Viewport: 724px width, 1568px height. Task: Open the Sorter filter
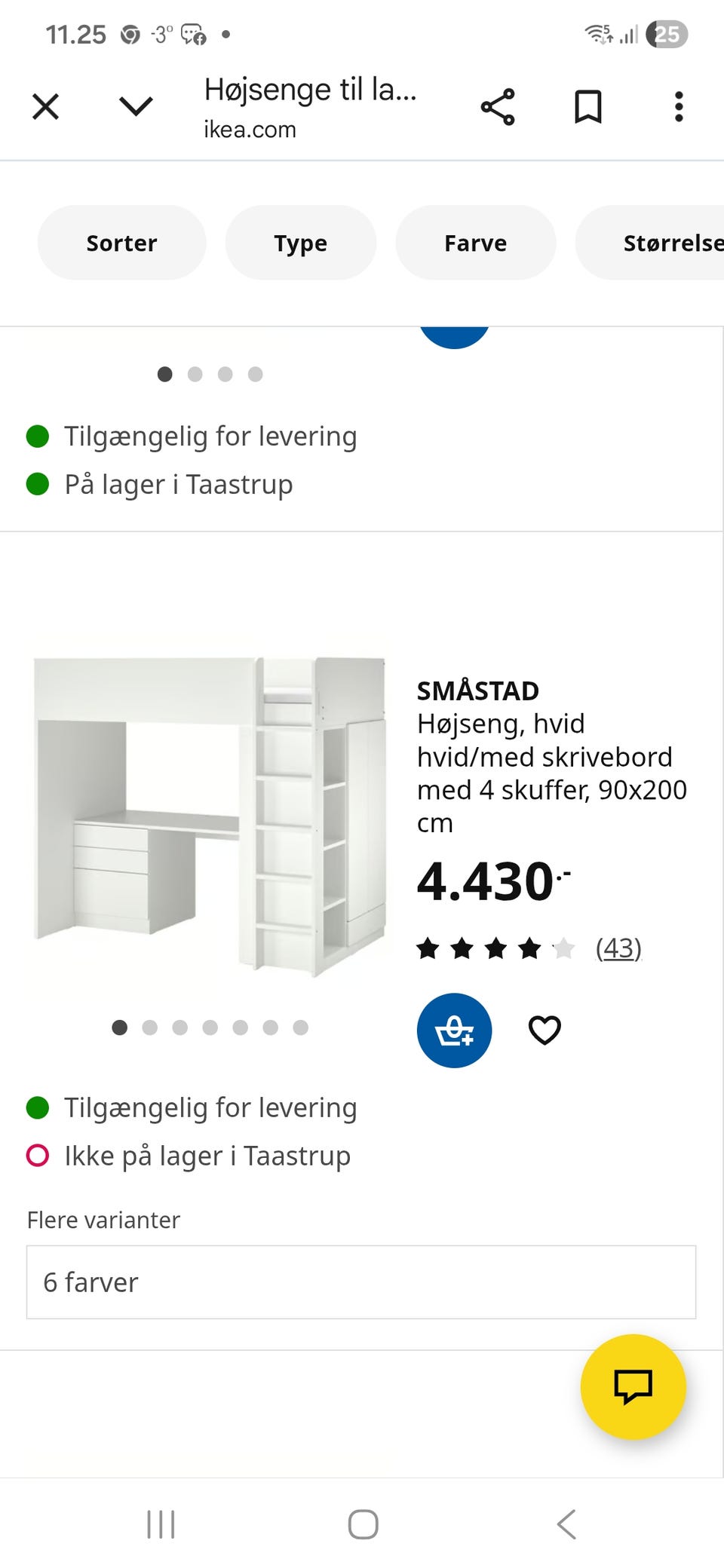coord(121,243)
